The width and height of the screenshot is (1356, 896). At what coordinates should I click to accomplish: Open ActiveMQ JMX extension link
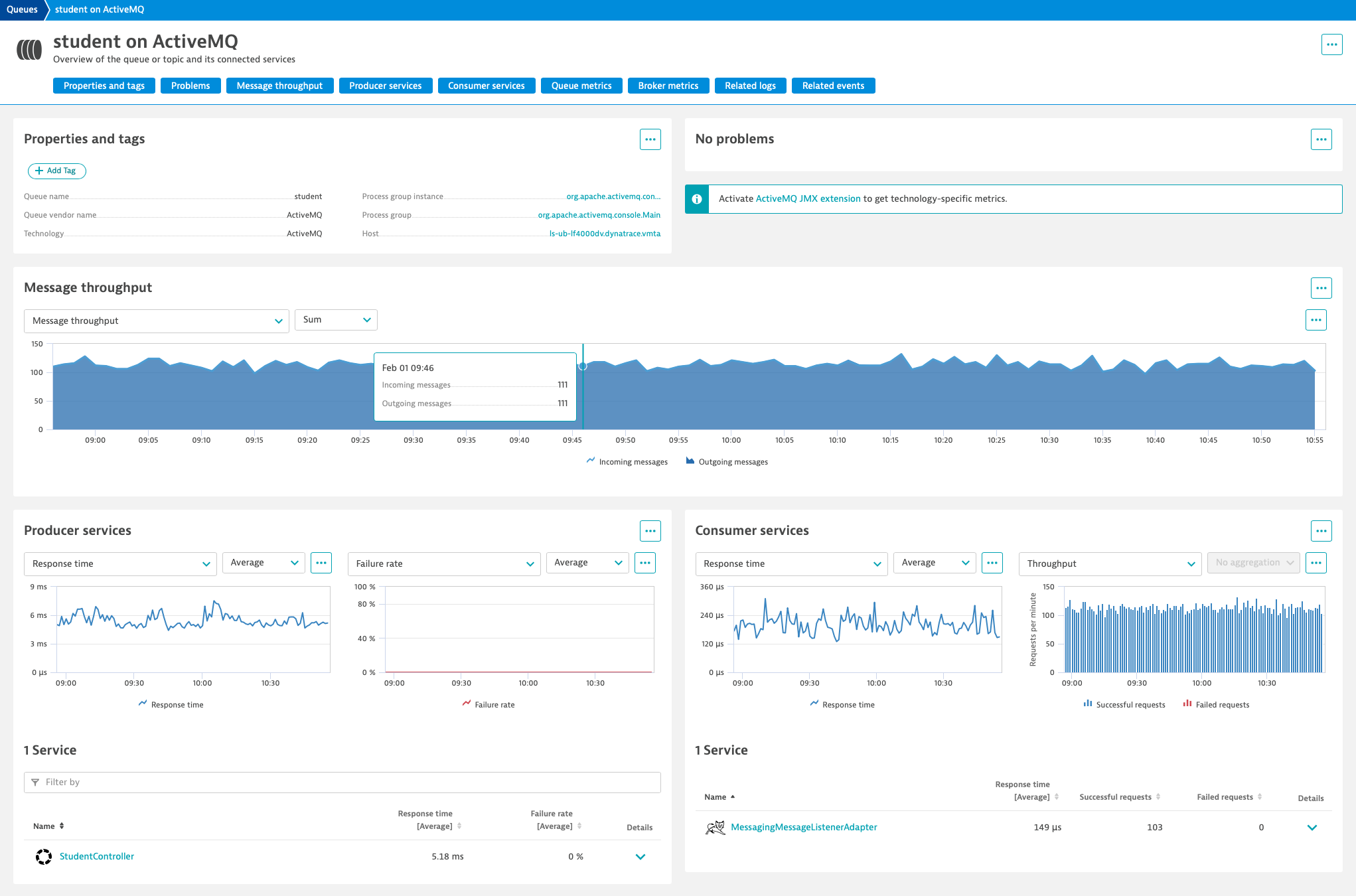pos(808,199)
